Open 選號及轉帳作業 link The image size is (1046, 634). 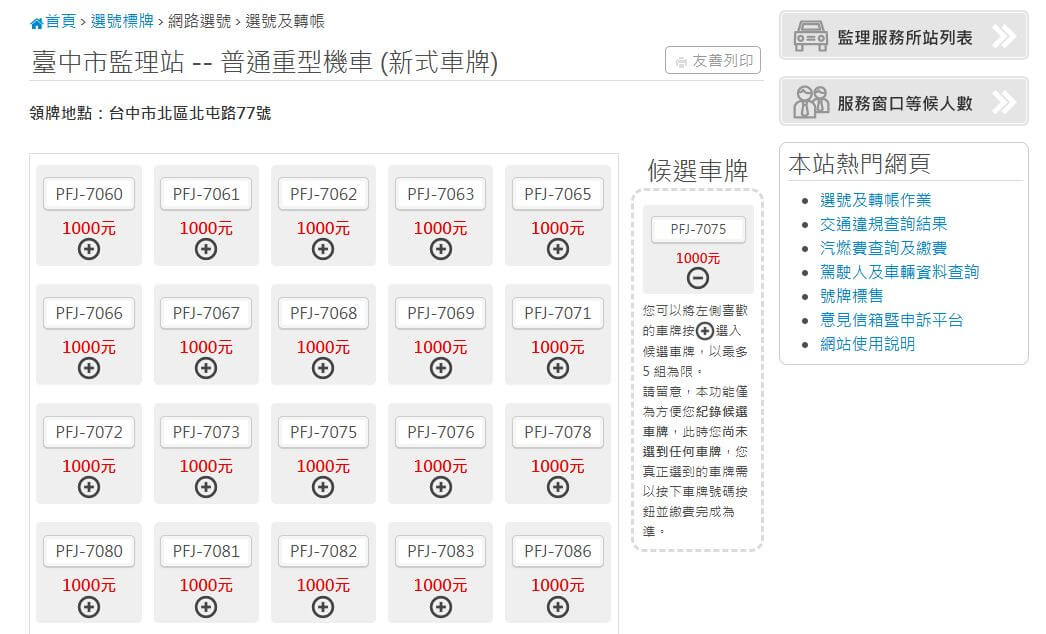(875, 200)
